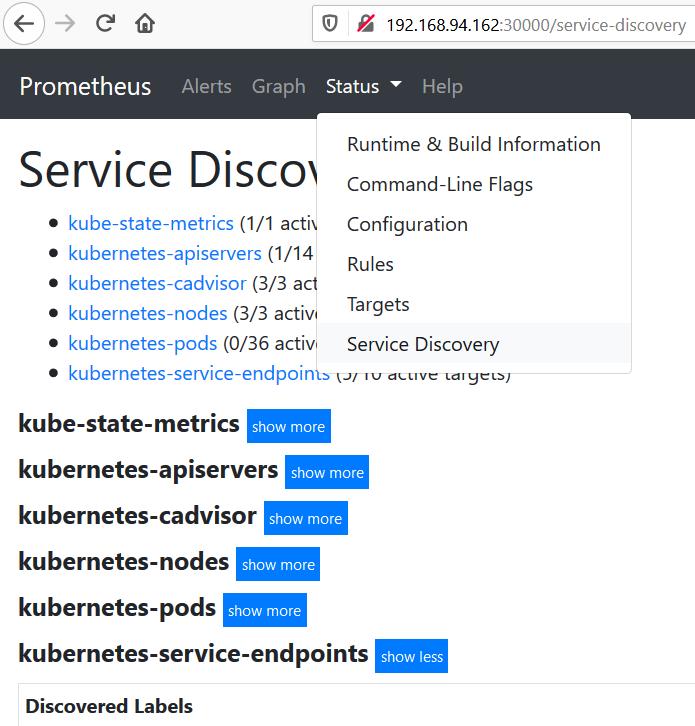The width and height of the screenshot is (695, 726).
Task: Choose Rules from Status menu
Action: (474, 264)
